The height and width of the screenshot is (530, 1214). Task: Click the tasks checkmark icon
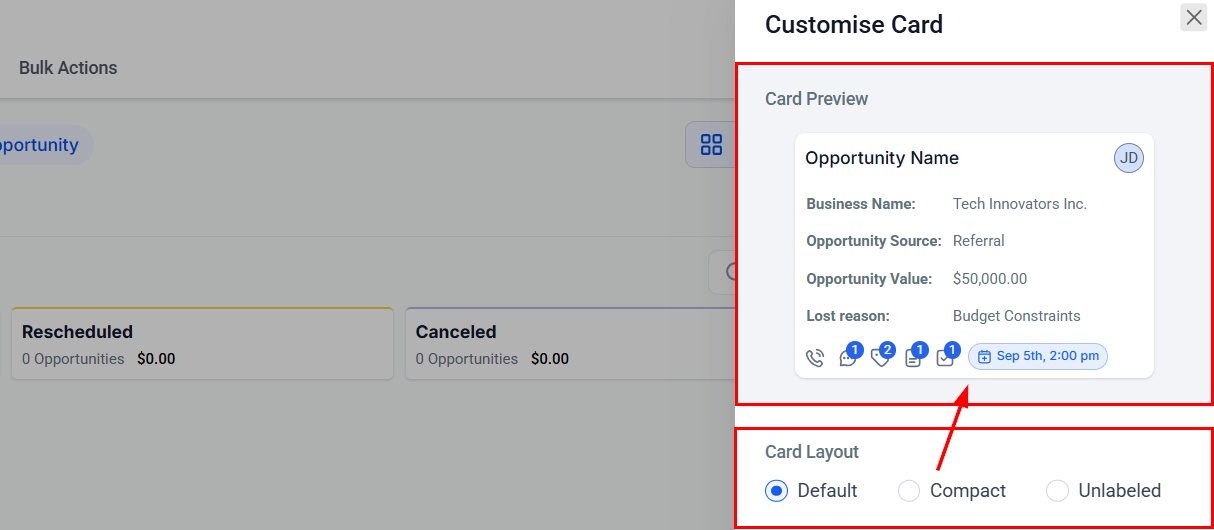(945, 358)
